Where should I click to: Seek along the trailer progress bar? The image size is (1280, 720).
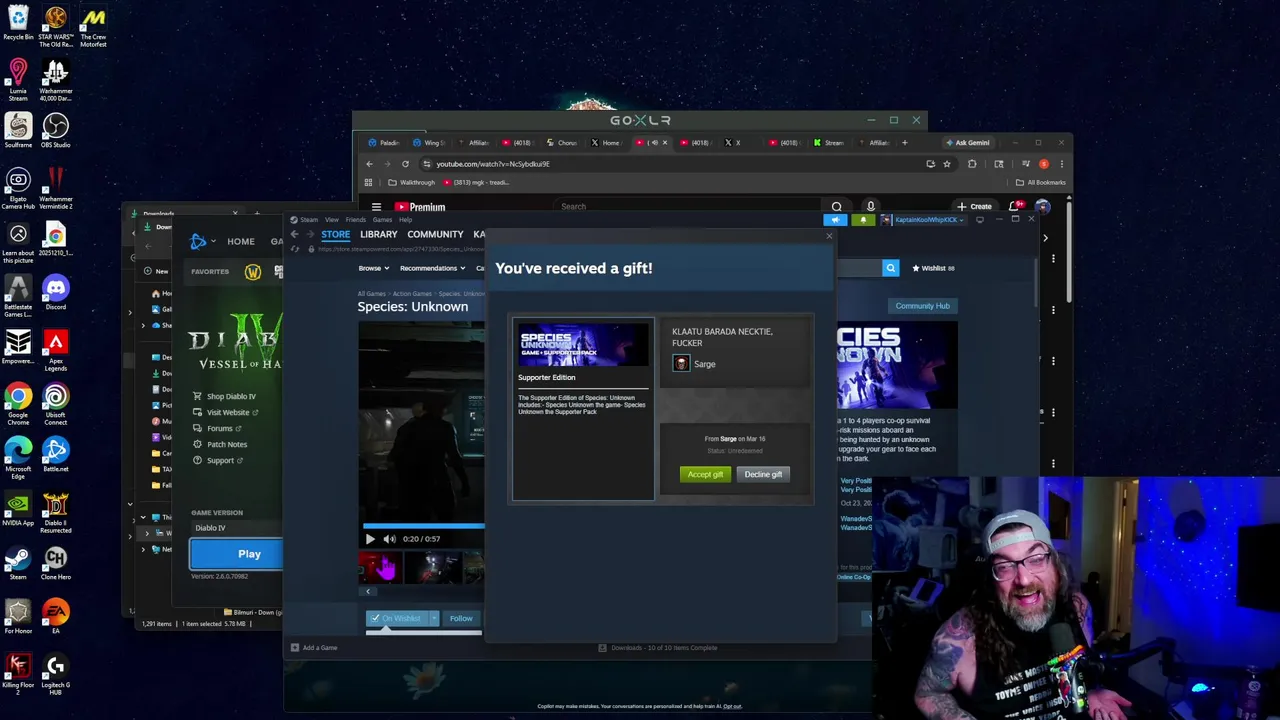click(422, 526)
